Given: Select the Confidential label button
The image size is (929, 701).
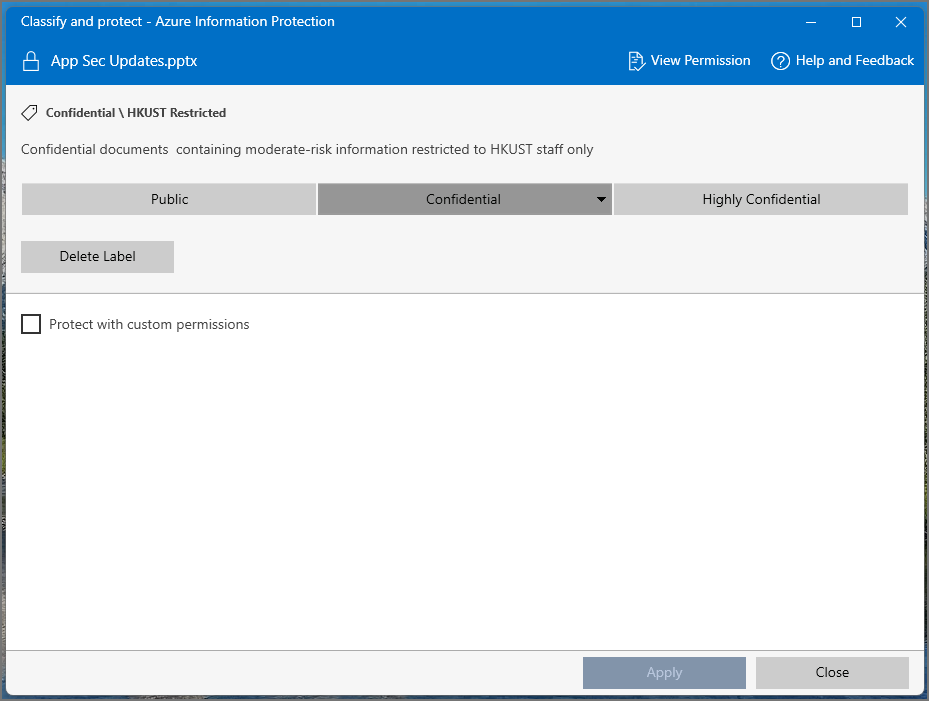Looking at the screenshot, I should click(x=464, y=199).
